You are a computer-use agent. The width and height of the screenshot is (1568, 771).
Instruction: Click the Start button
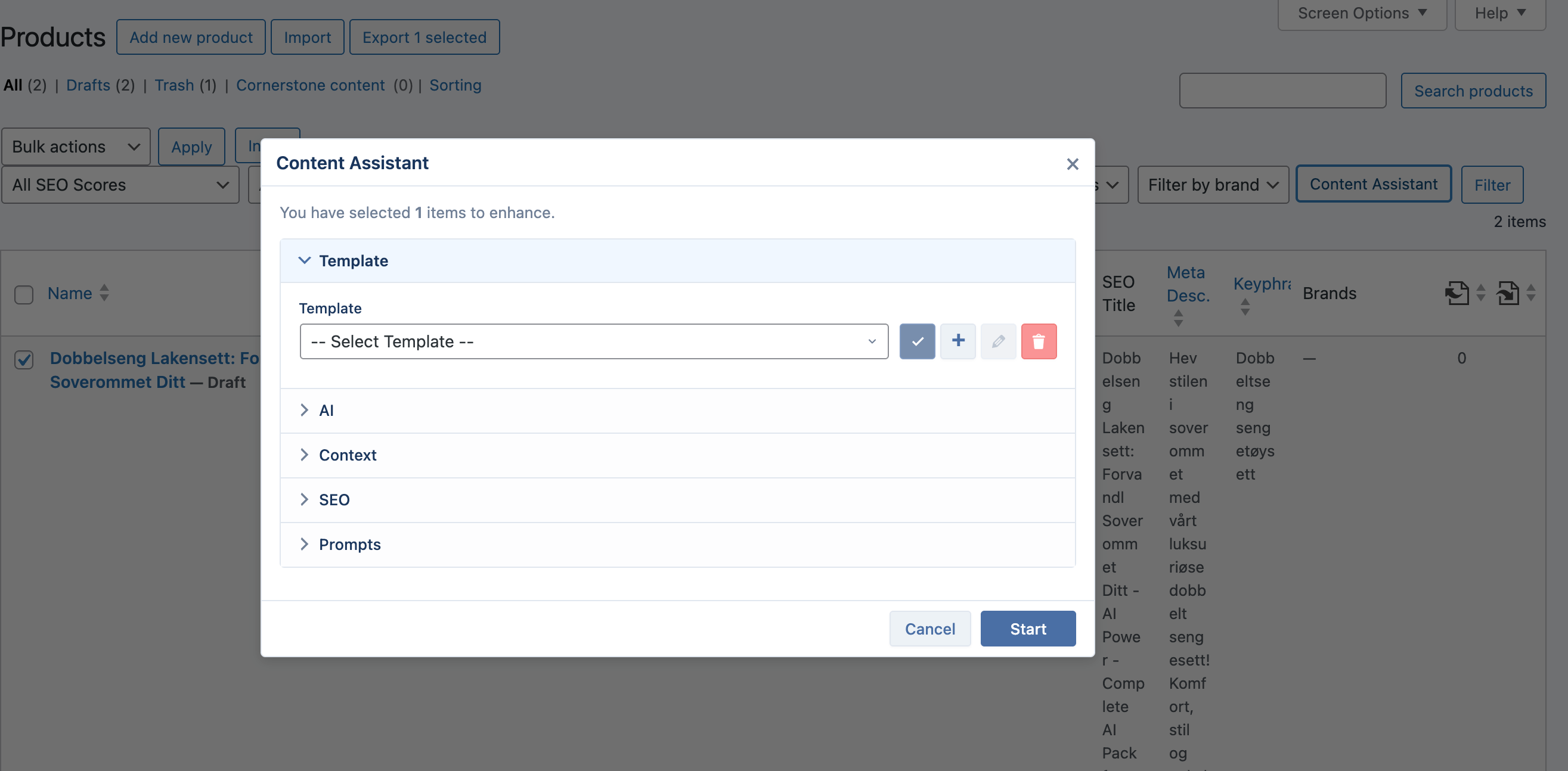(1028, 629)
